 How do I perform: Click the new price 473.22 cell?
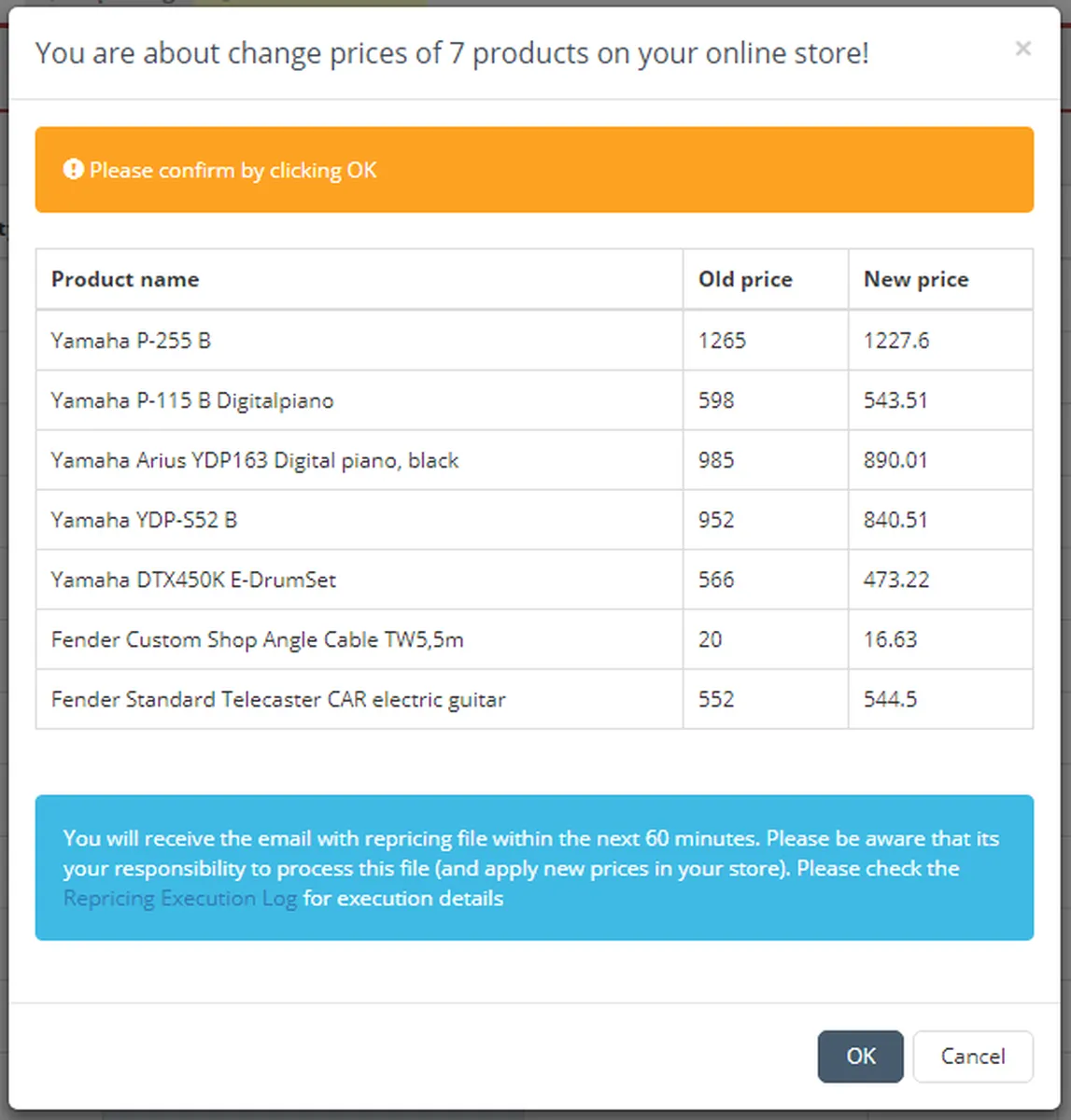coord(896,580)
